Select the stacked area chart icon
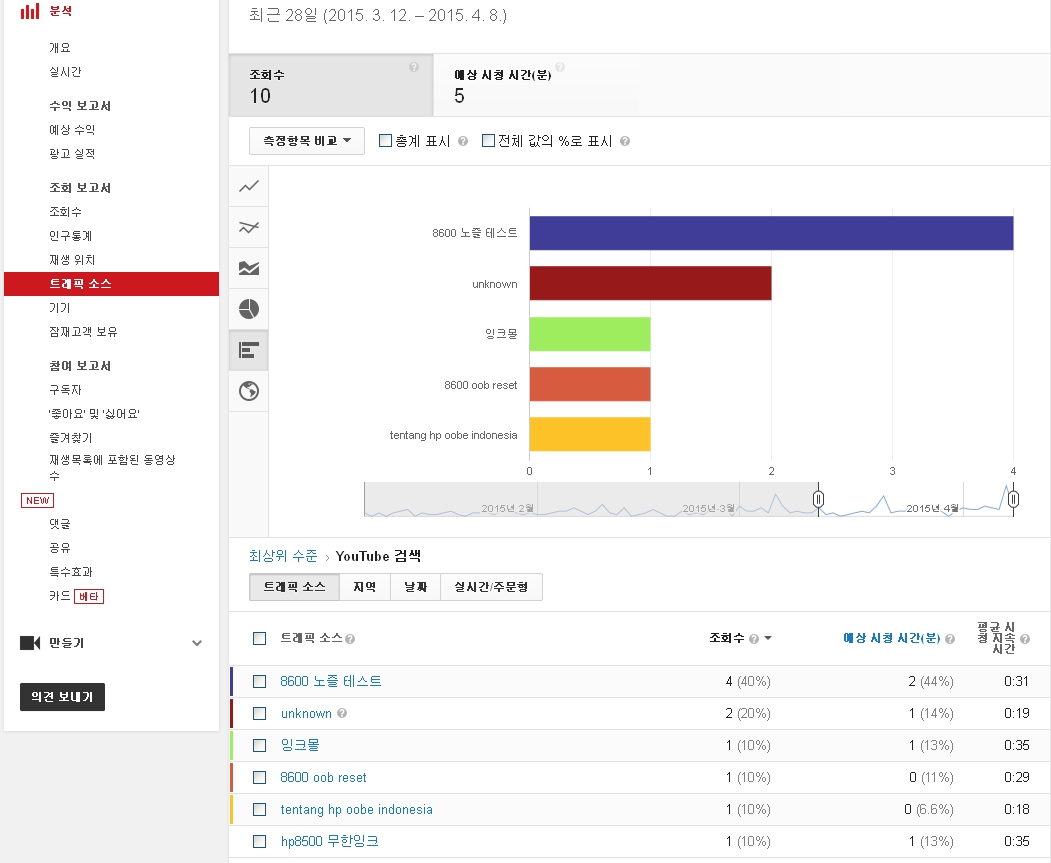The height and width of the screenshot is (863, 1051). tap(249, 268)
